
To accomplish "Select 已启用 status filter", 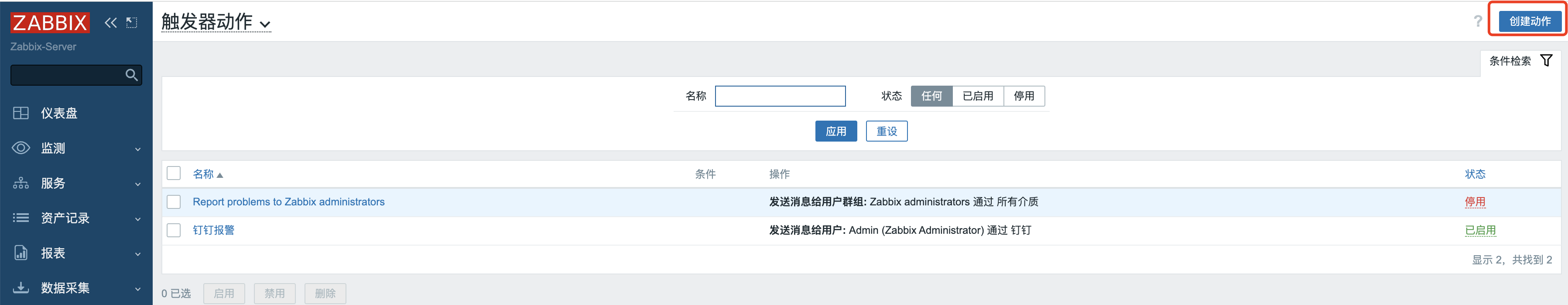I will [x=978, y=97].
